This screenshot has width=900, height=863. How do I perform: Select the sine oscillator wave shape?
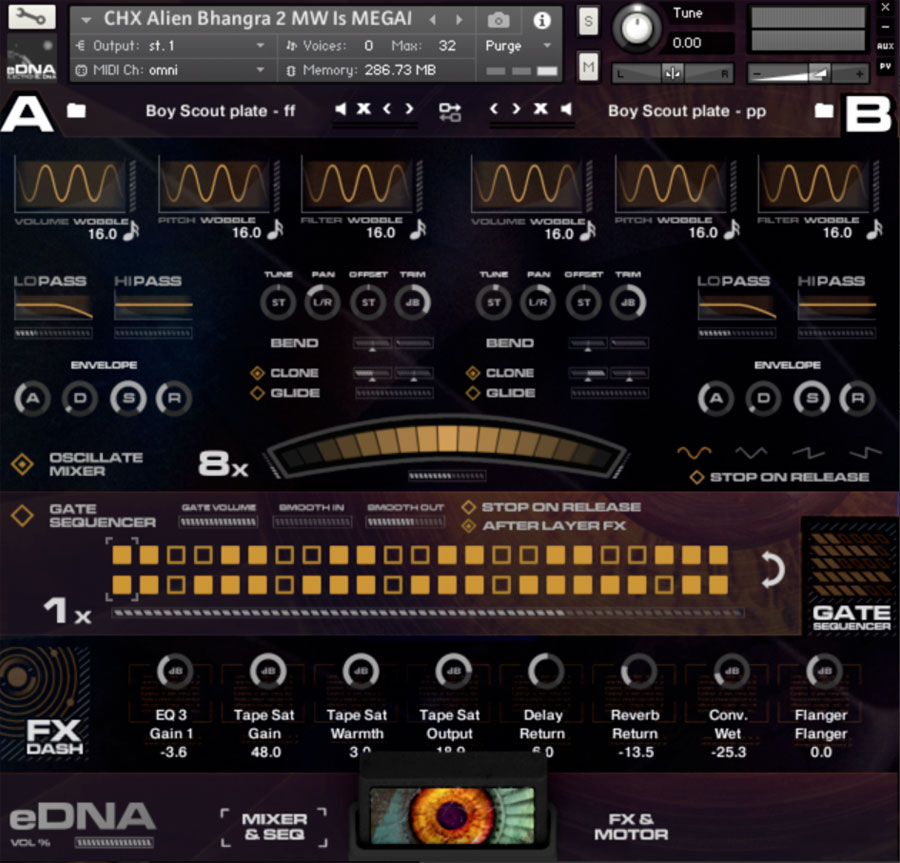[694, 453]
